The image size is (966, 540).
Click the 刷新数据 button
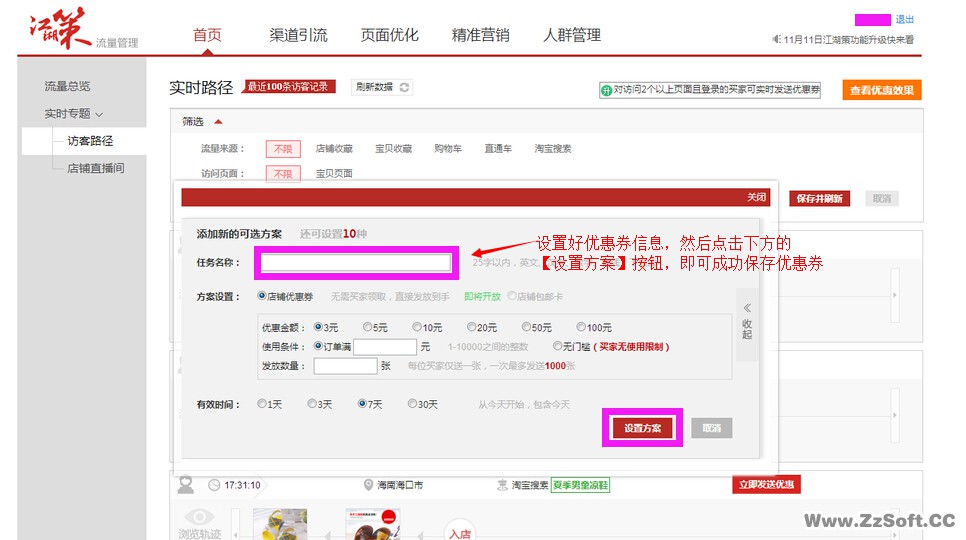[x=381, y=87]
